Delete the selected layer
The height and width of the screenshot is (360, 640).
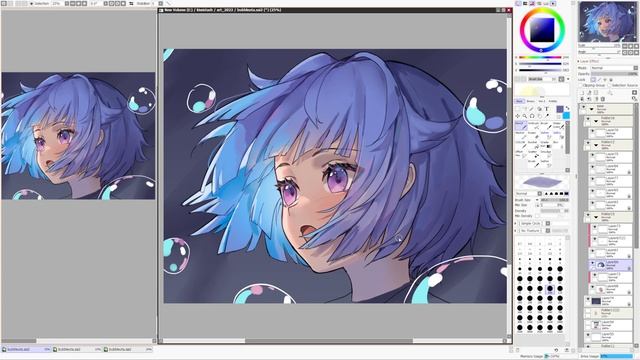pos(603,99)
